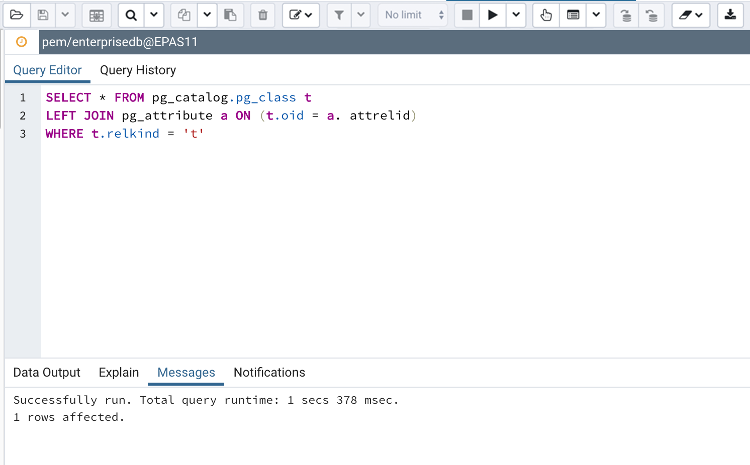Open the Explain tab
The width and height of the screenshot is (750, 465).
(x=119, y=373)
